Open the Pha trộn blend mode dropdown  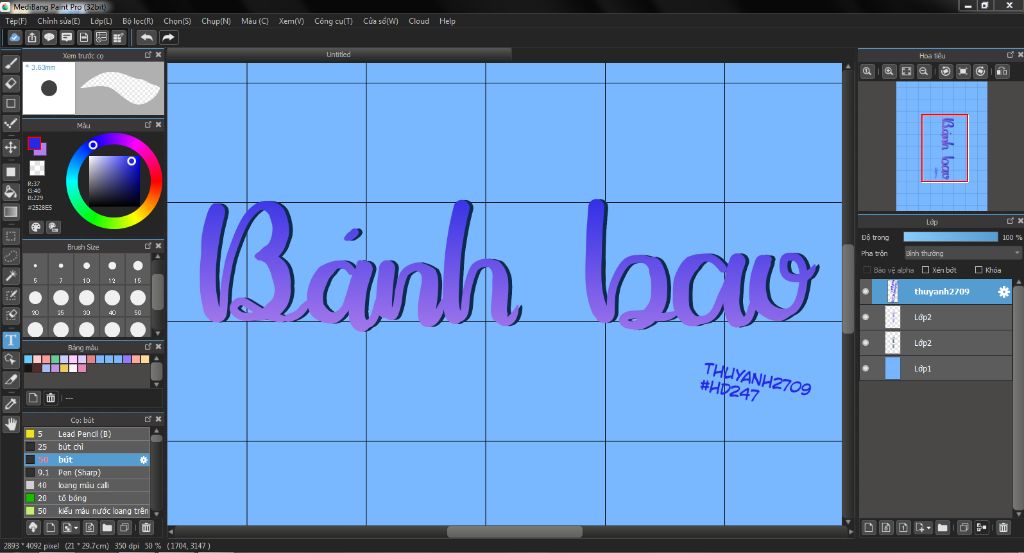pyautogui.click(x=962, y=253)
